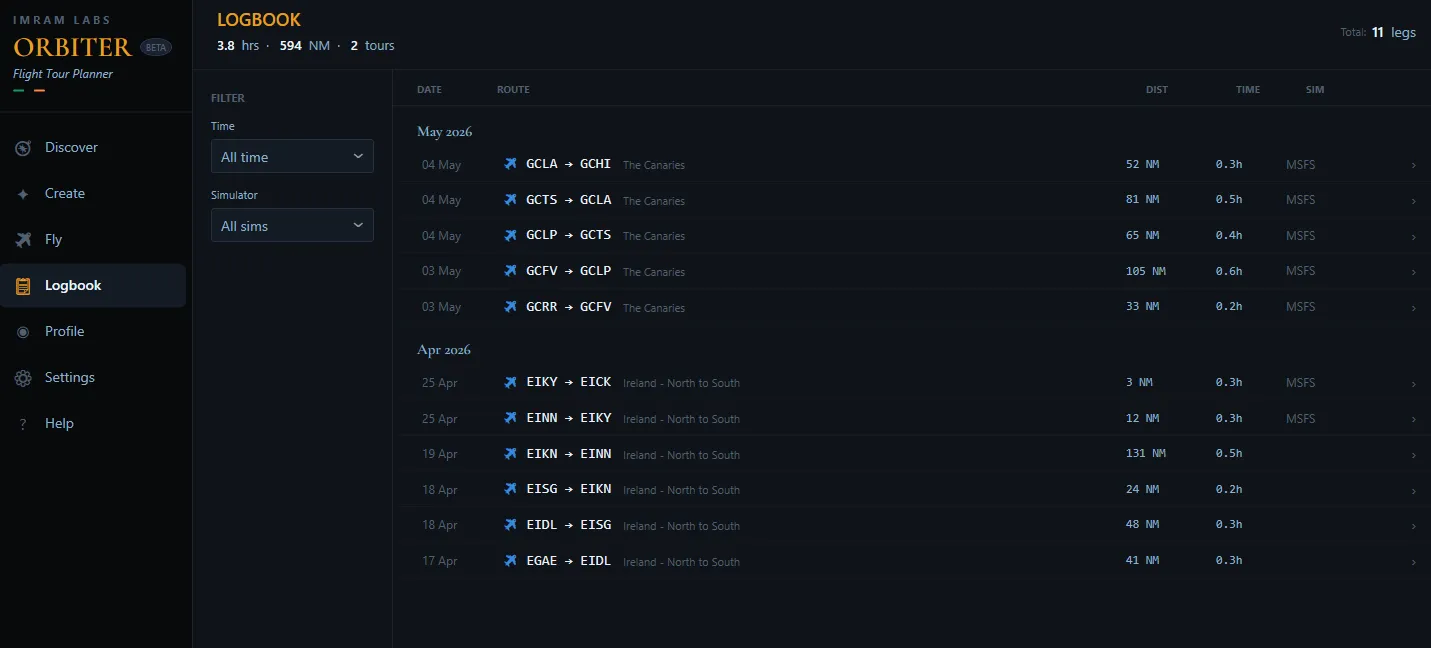This screenshot has height=648, width=1431.
Task: Click The Canaries label in GCFV → GCLP row
Action: click(x=654, y=272)
